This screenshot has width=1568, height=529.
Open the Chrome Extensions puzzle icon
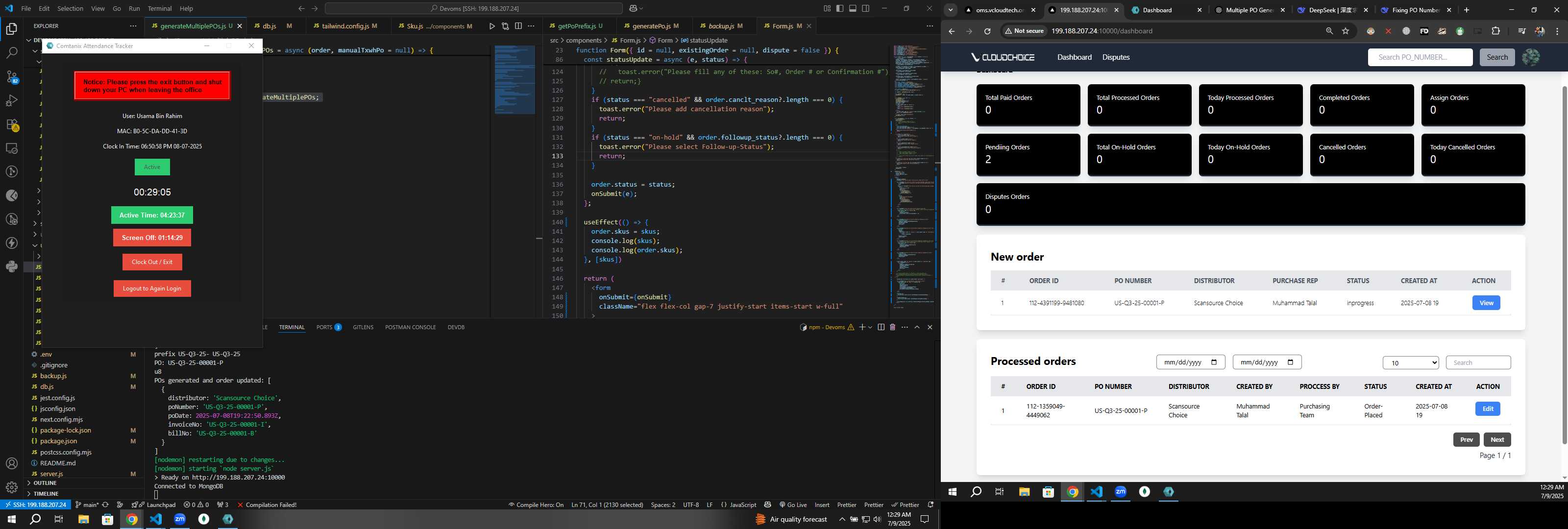coord(1495,31)
